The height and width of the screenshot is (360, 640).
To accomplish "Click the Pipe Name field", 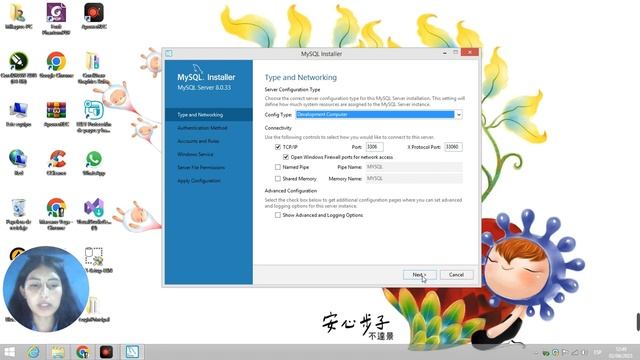I will 413,167.
